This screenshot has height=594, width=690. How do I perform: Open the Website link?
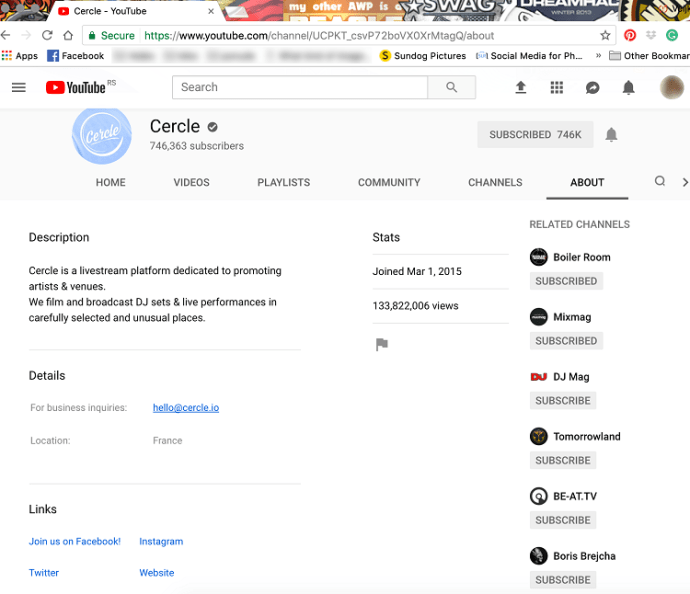pos(157,573)
